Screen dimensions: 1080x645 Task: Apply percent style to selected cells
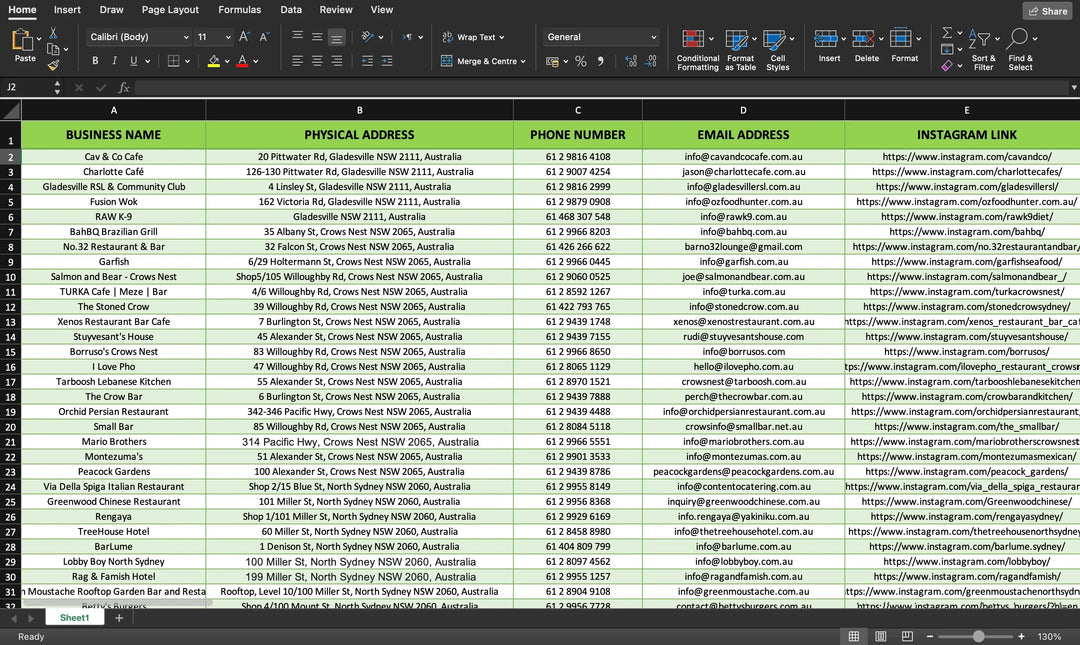coord(579,60)
